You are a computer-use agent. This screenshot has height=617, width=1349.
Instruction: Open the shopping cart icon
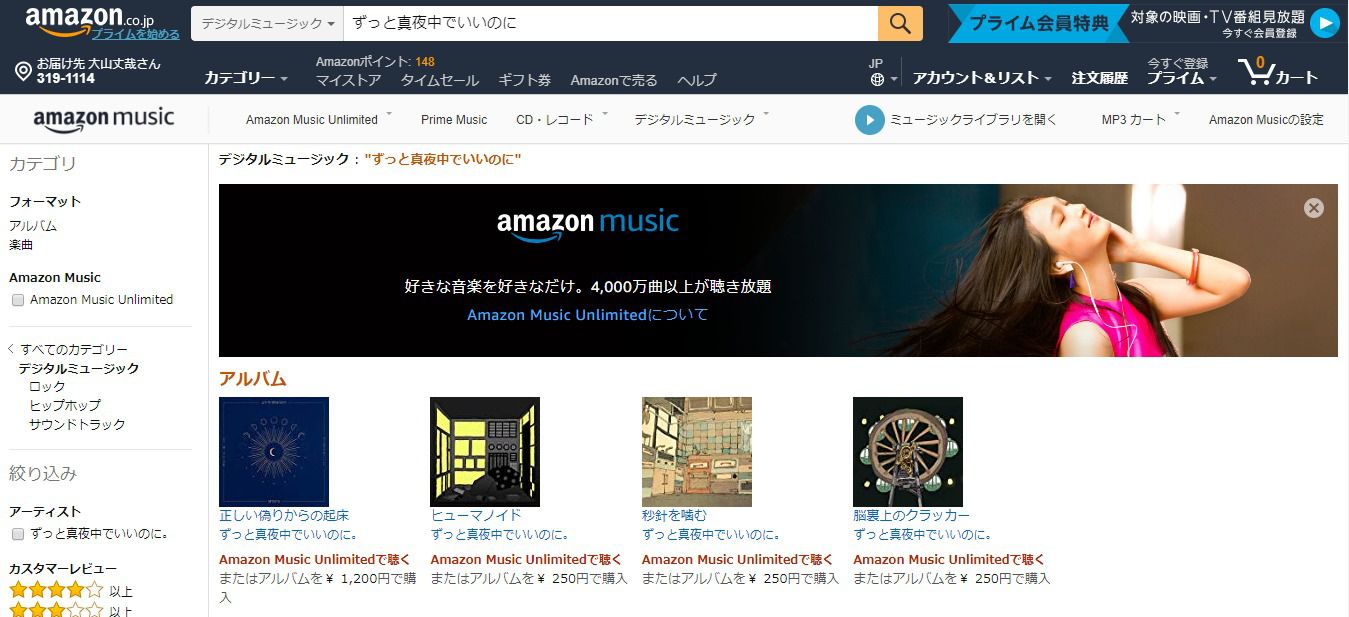(x=1255, y=71)
